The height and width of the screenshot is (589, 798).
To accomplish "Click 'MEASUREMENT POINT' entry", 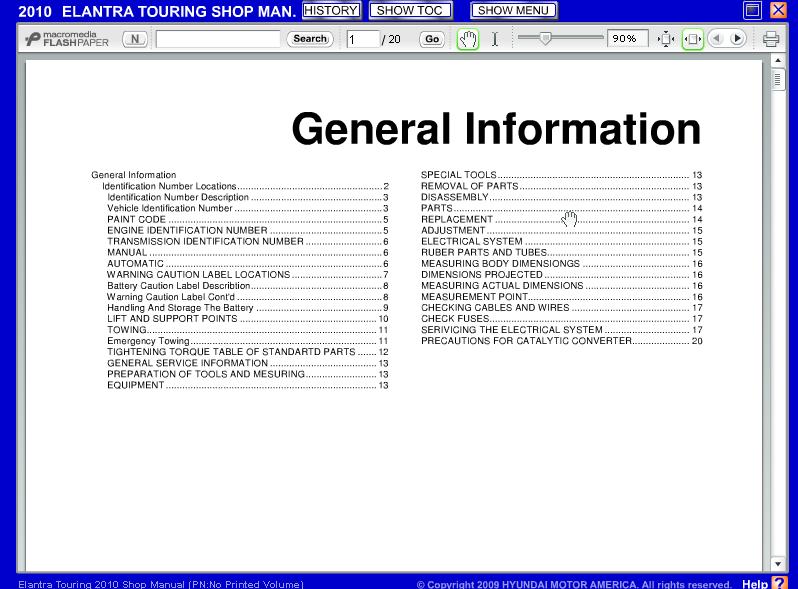I will pos(561,297).
